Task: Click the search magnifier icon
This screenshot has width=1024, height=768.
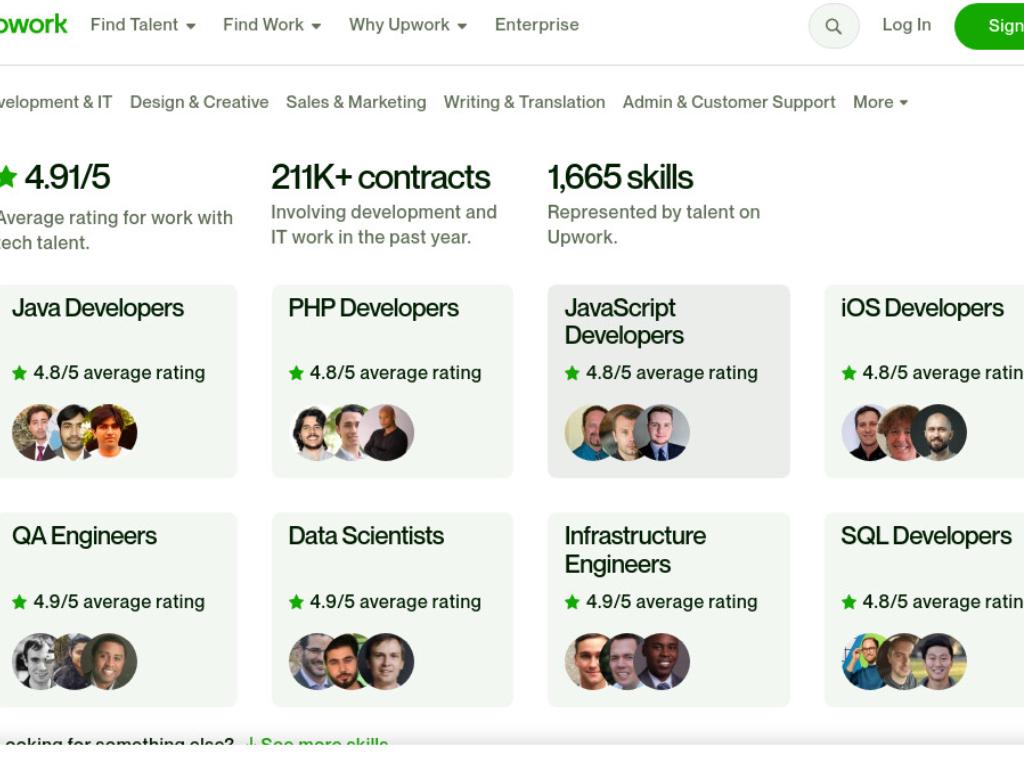Action: coord(833,26)
